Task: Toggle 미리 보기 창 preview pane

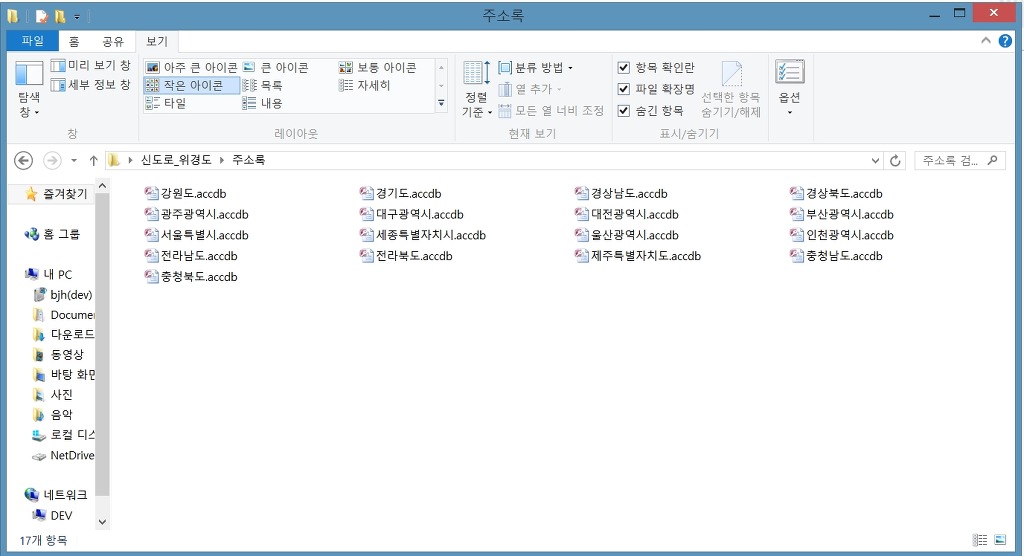Action: tap(91, 65)
